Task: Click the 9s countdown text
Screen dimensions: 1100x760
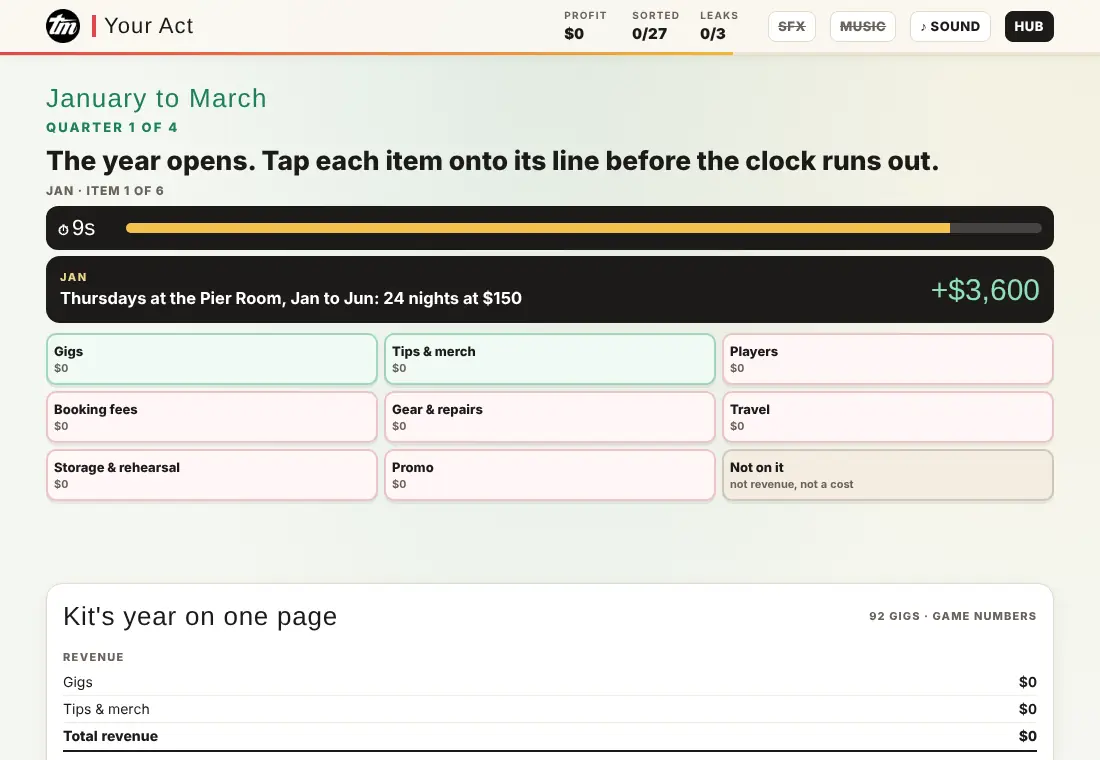Action: tap(83, 228)
